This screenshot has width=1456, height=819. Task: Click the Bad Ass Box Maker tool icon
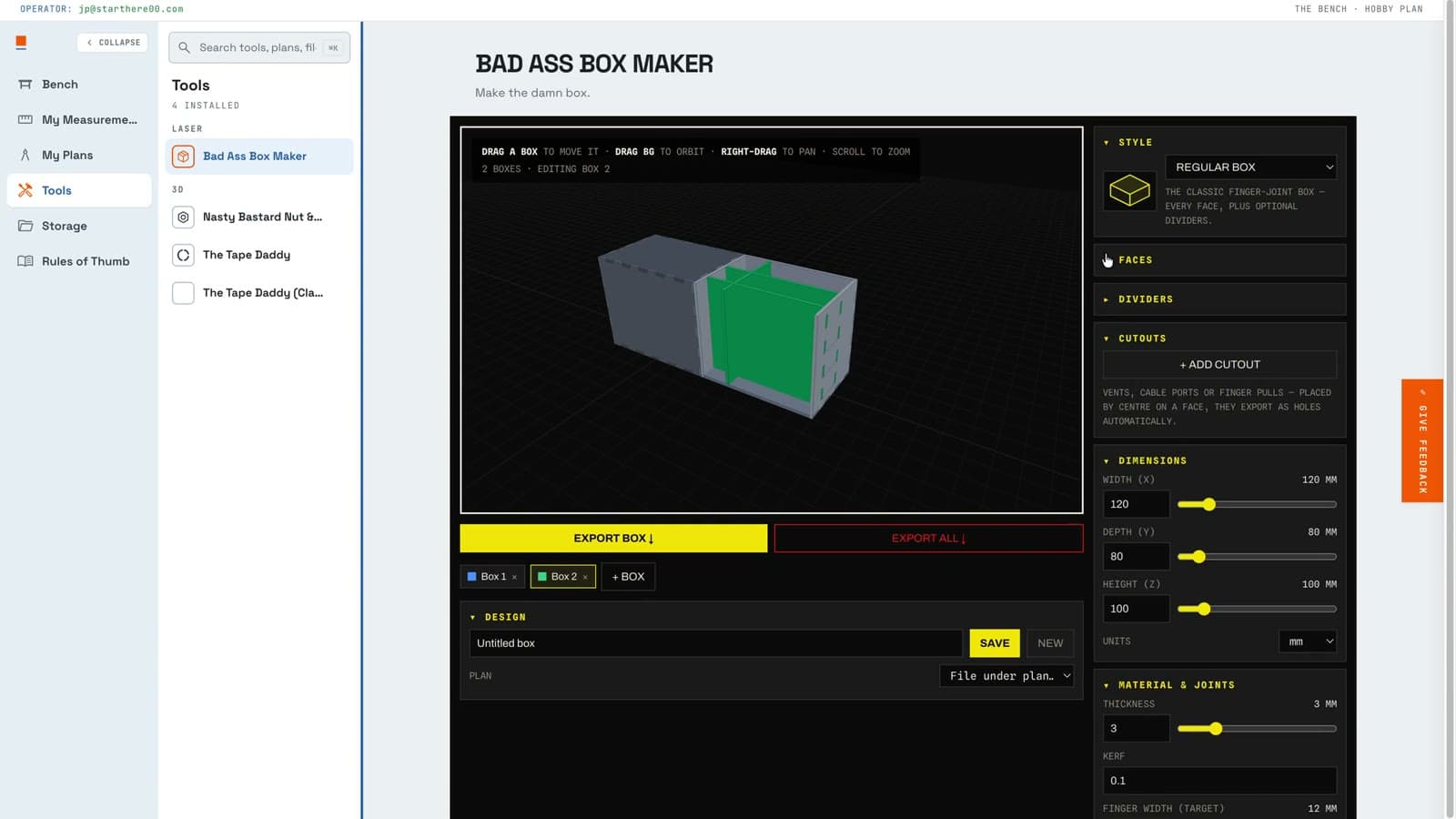(183, 157)
